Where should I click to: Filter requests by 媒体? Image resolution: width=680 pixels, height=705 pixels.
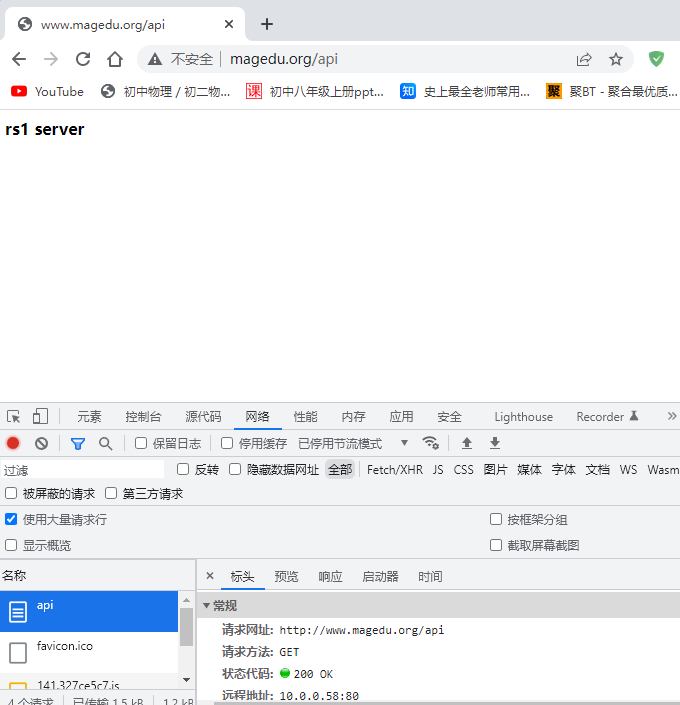[x=529, y=470]
